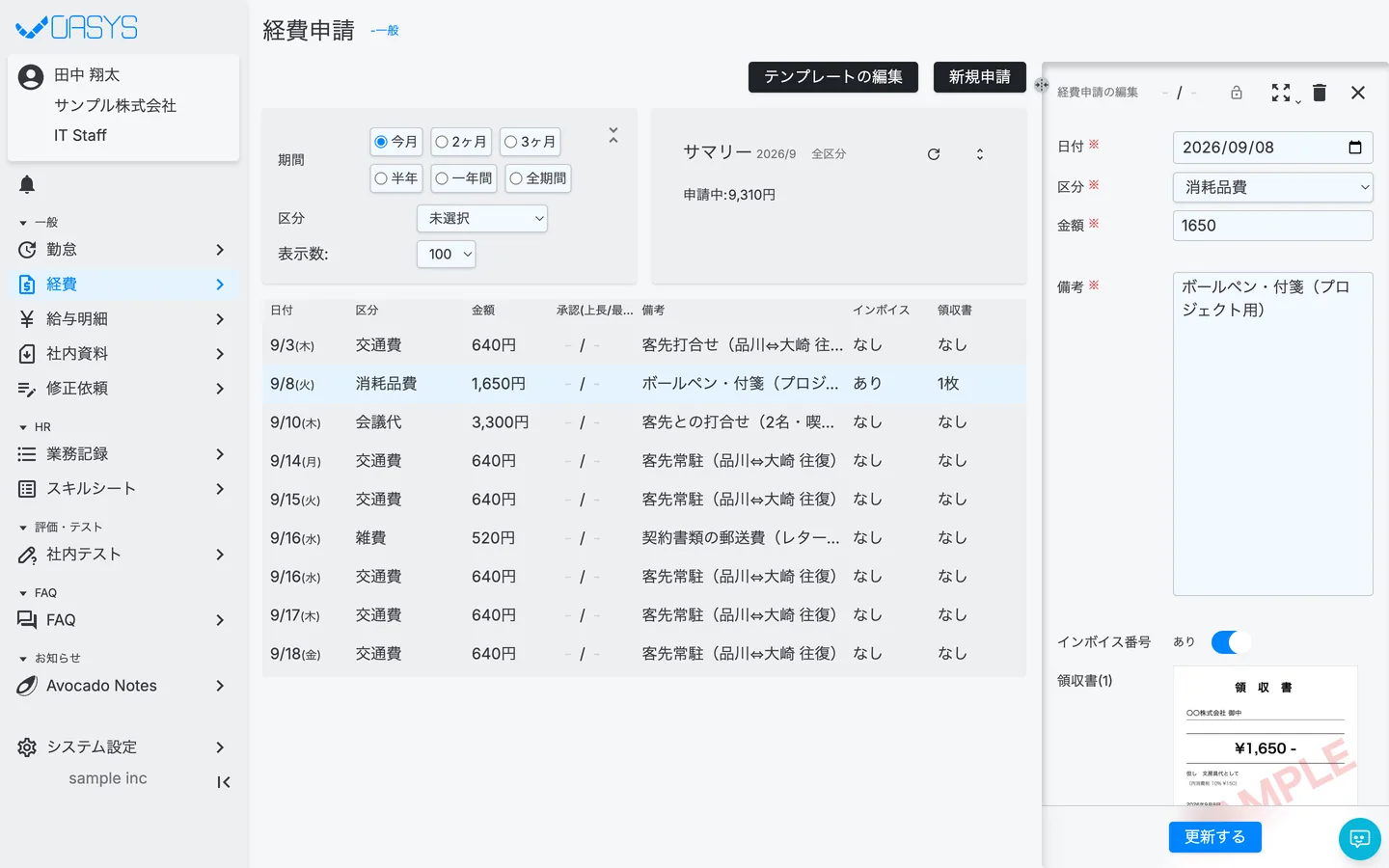Click the 備考 text area
This screenshot has height=868, width=1389.
(1273, 434)
